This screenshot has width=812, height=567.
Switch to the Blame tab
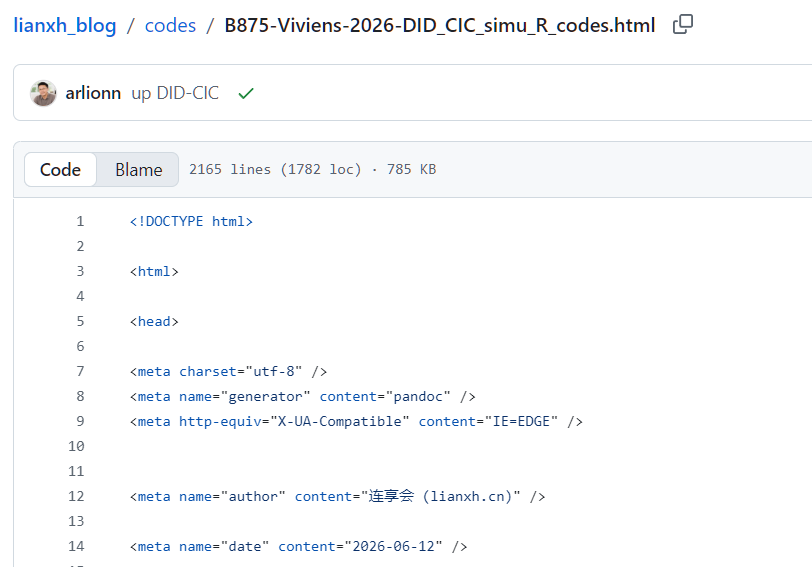pyautogui.click(x=139, y=169)
